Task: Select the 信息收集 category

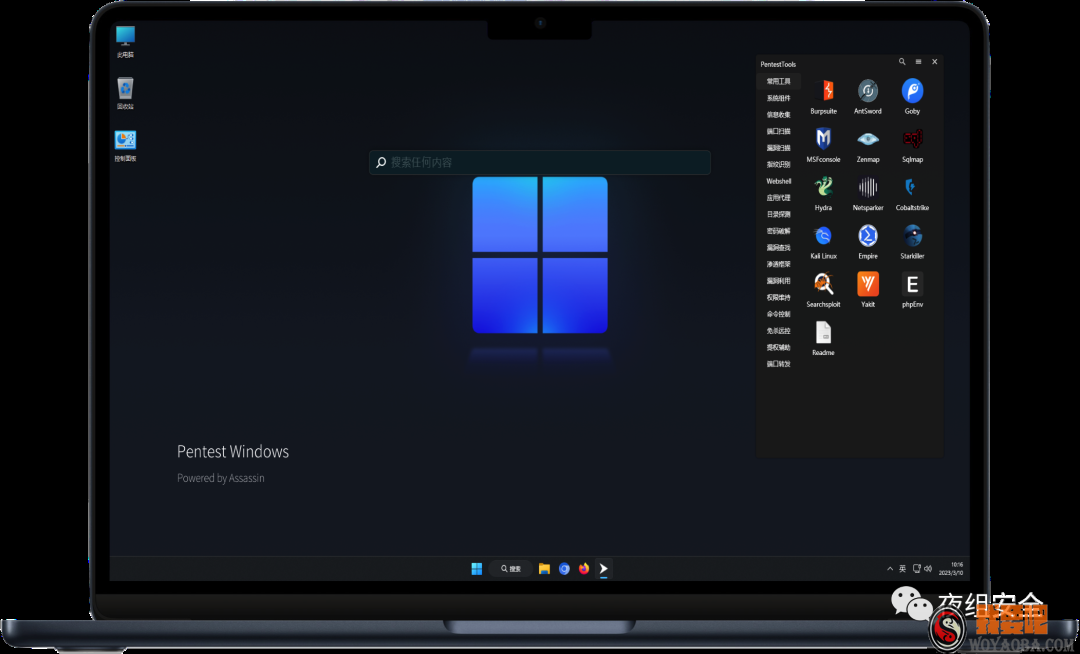Action: pyautogui.click(x=778, y=114)
